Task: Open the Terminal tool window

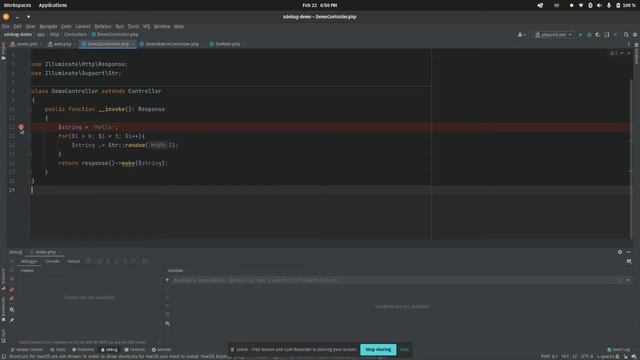Action: point(135,350)
